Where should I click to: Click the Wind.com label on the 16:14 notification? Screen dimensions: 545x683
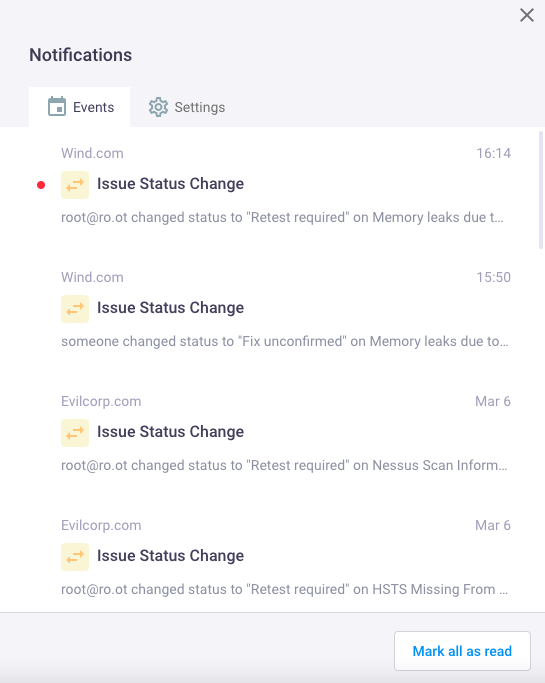(92, 153)
